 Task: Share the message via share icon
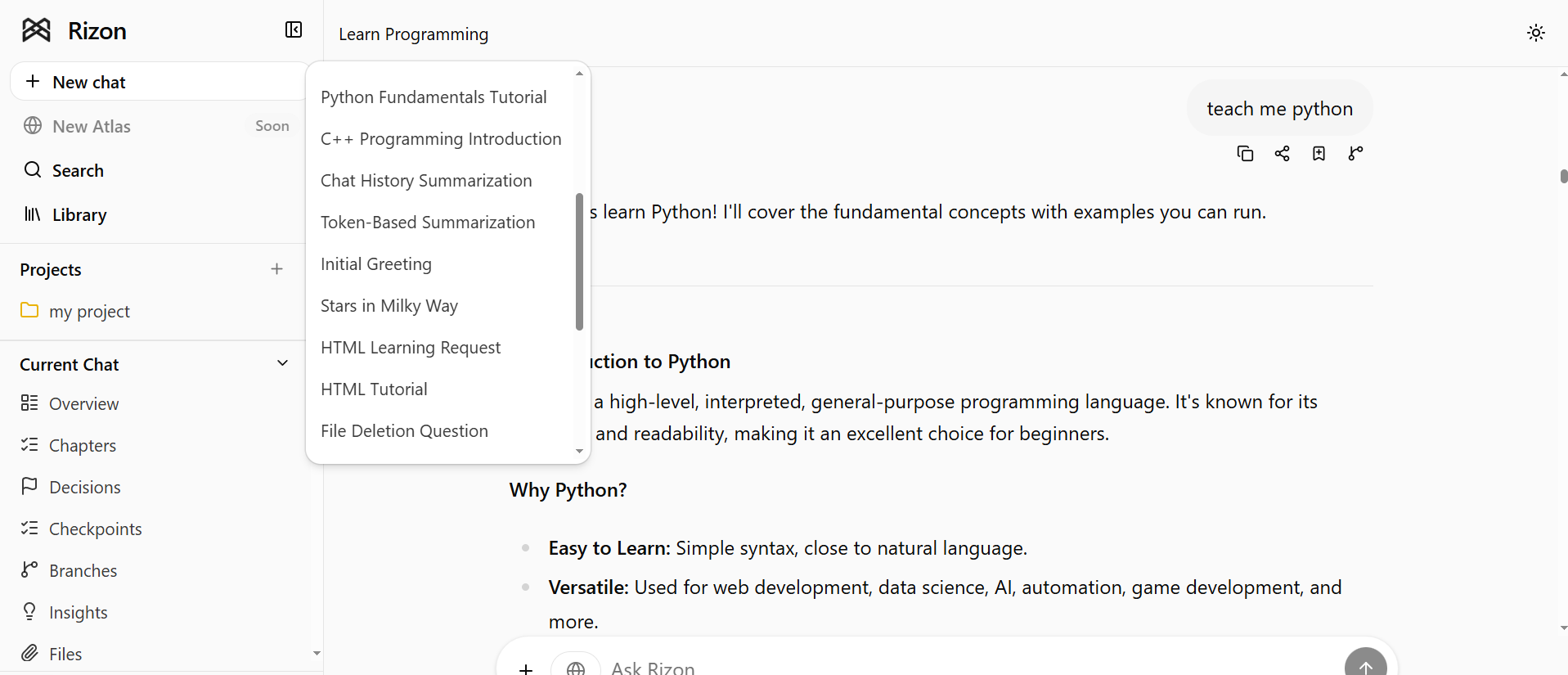[1282, 153]
